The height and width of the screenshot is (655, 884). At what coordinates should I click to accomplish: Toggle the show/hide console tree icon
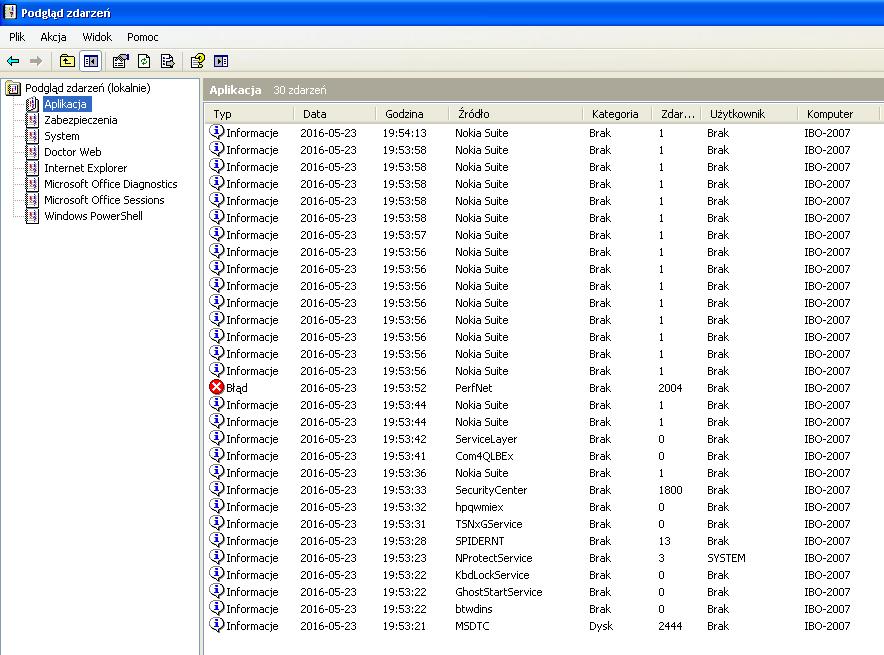click(91, 61)
